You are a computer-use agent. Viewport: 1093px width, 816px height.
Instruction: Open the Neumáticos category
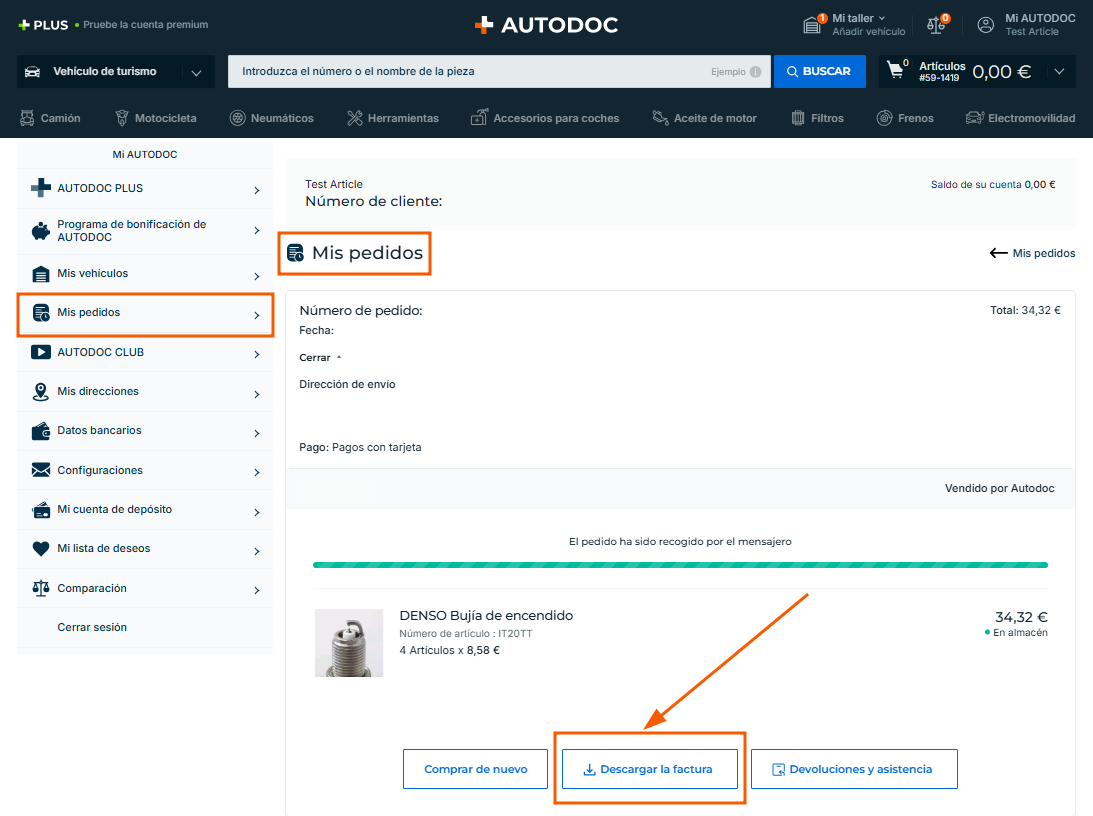click(271, 118)
